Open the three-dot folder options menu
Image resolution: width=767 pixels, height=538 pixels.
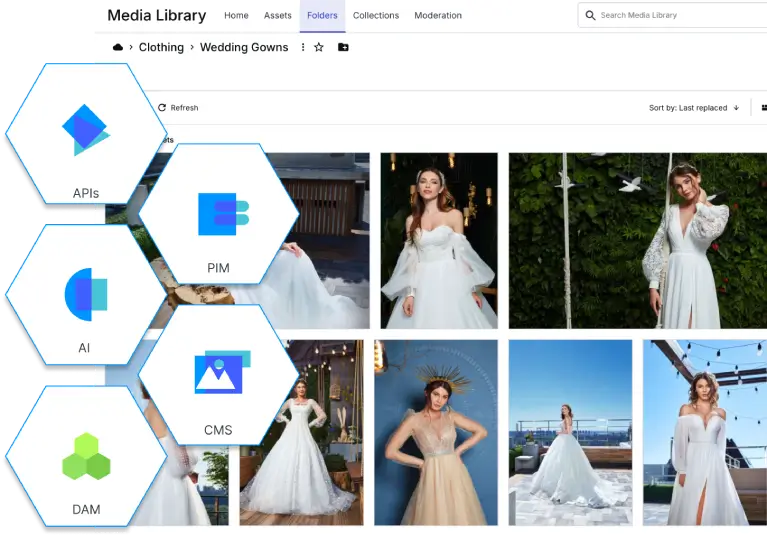(x=303, y=47)
